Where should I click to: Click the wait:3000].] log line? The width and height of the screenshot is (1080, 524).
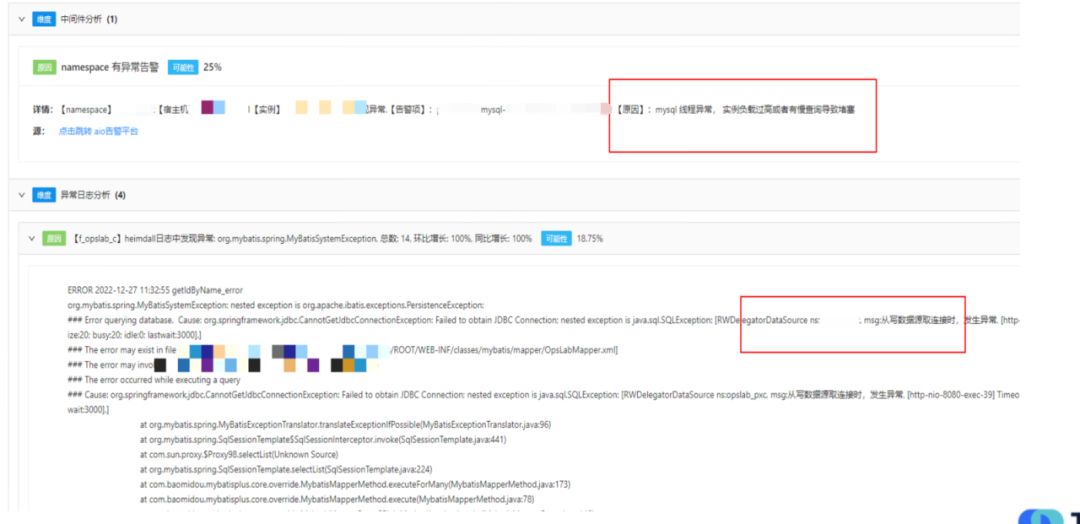(x=88, y=410)
